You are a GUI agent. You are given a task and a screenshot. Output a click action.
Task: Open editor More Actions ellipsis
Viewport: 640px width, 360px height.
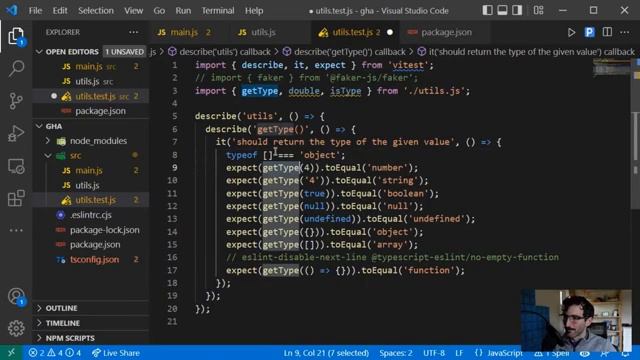click(x=624, y=32)
